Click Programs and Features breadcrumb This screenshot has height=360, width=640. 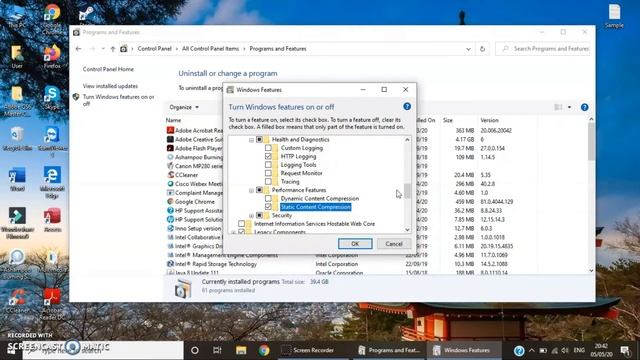[x=278, y=49]
